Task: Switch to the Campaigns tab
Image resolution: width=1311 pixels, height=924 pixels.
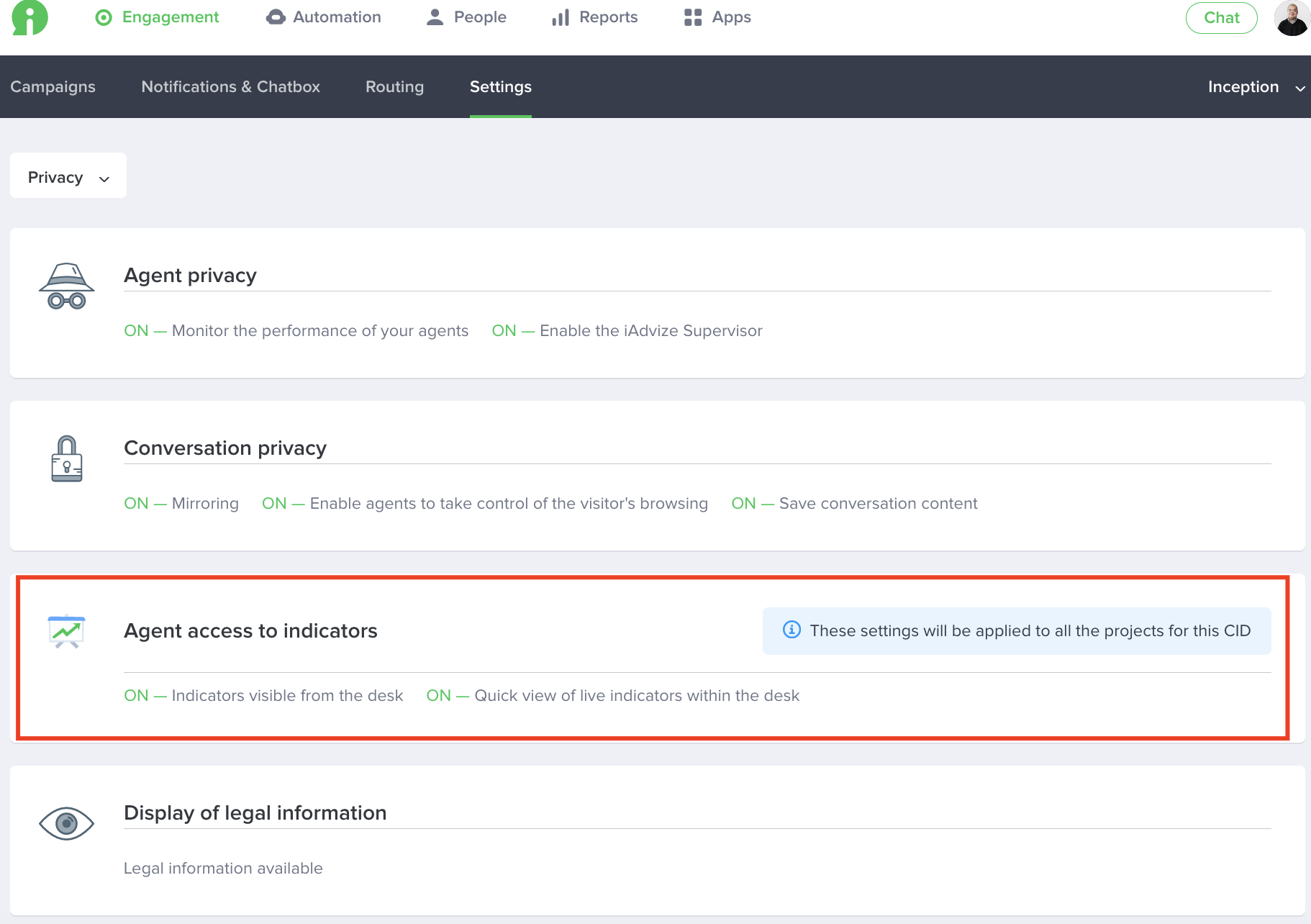Action: pos(53,86)
